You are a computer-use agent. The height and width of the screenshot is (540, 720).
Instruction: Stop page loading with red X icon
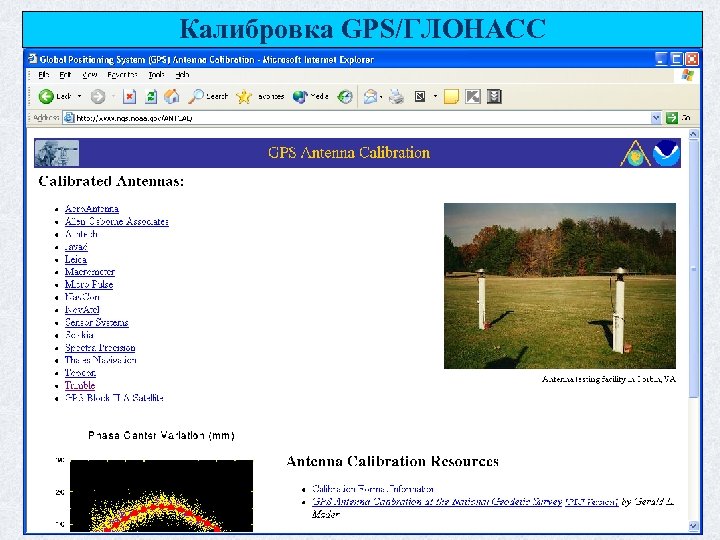point(129,96)
